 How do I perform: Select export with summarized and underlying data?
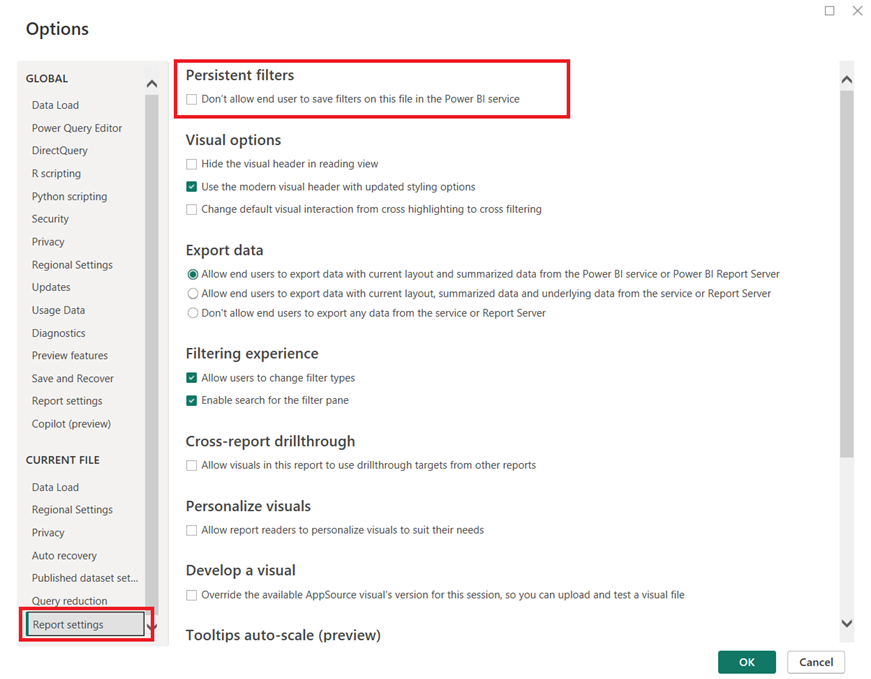pos(191,292)
